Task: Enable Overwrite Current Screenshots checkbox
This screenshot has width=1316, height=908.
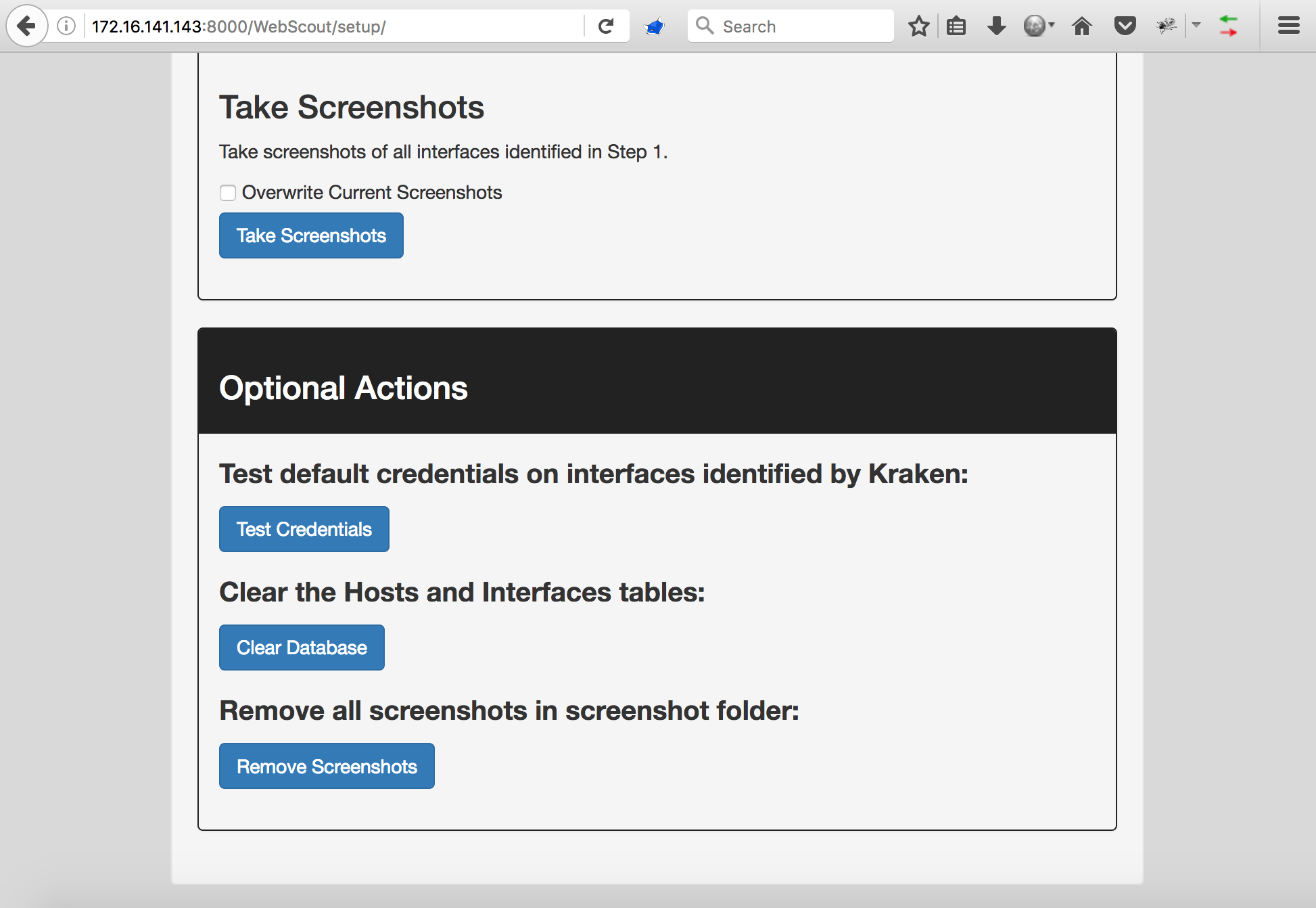Action: coord(228,193)
